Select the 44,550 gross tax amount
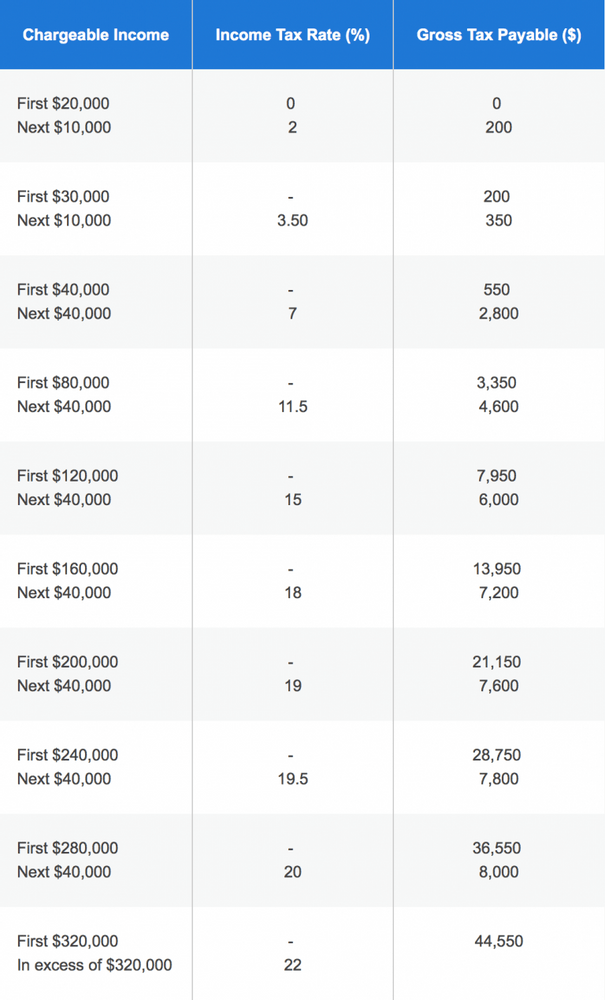The height and width of the screenshot is (1000, 605). tap(497, 941)
